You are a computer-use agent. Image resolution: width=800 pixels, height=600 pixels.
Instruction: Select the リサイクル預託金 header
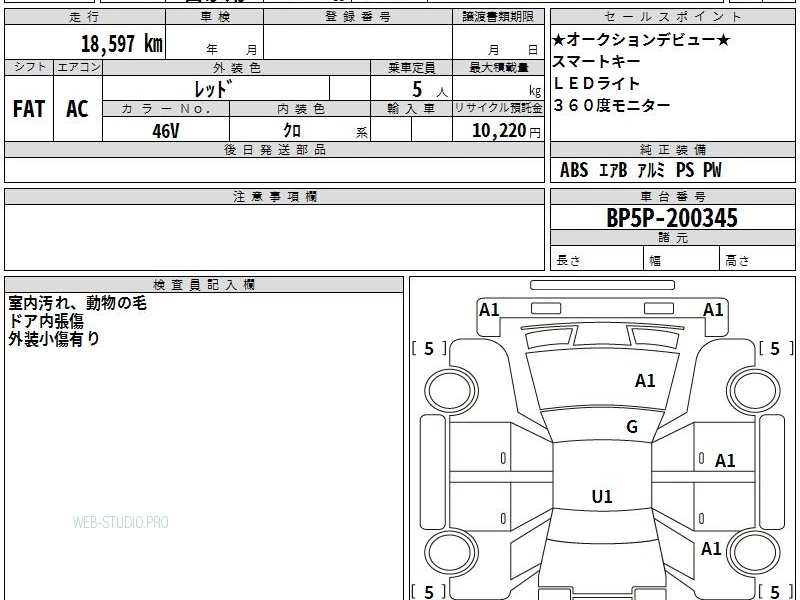coord(498,108)
